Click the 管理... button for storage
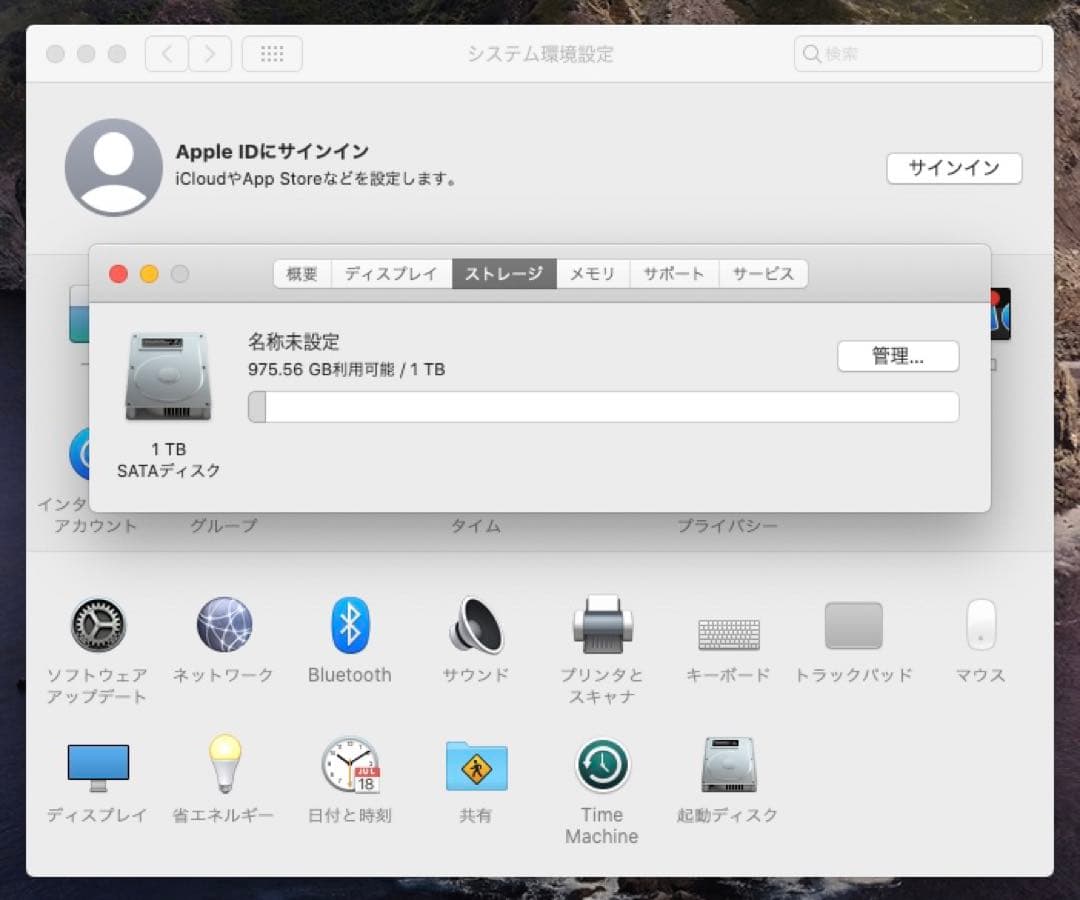 pyautogui.click(x=897, y=356)
